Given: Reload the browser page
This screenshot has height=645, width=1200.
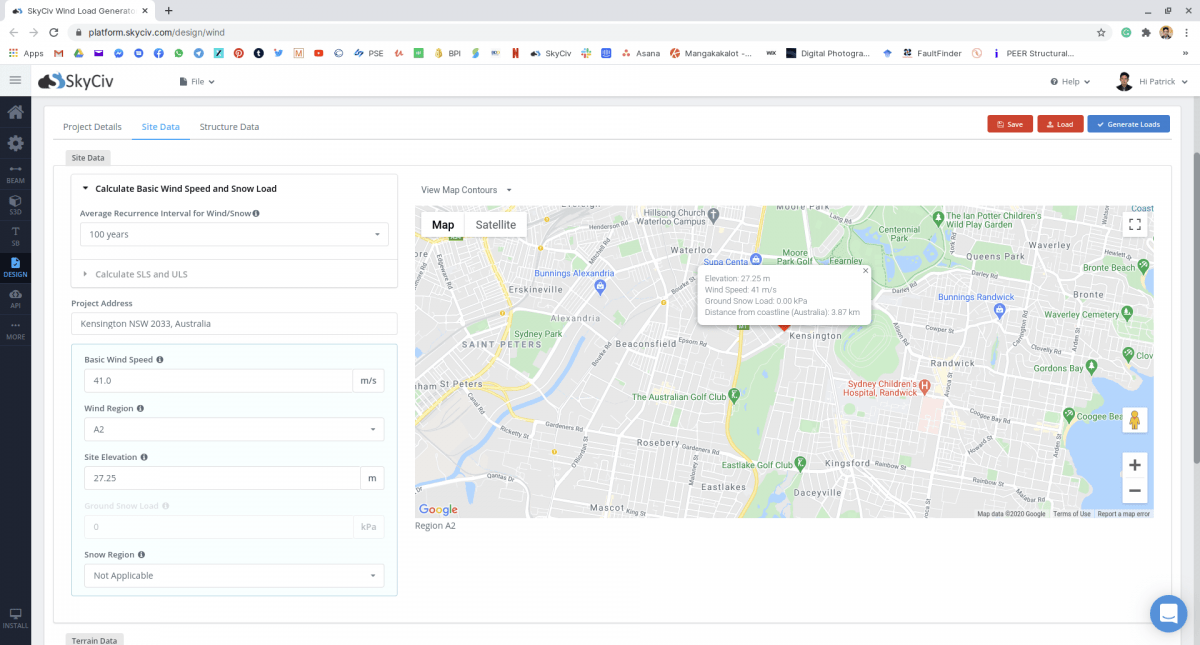Looking at the screenshot, I should pos(54,32).
